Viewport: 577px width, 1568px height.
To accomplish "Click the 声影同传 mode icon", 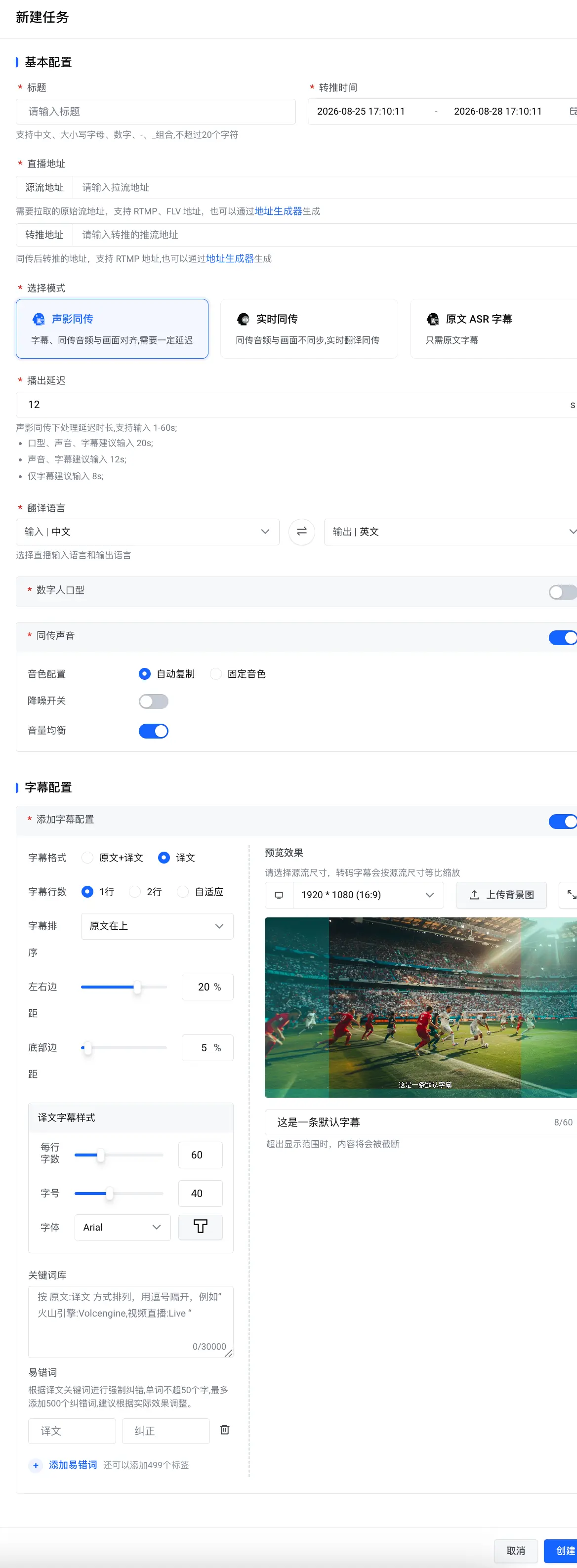I will 39,319.
